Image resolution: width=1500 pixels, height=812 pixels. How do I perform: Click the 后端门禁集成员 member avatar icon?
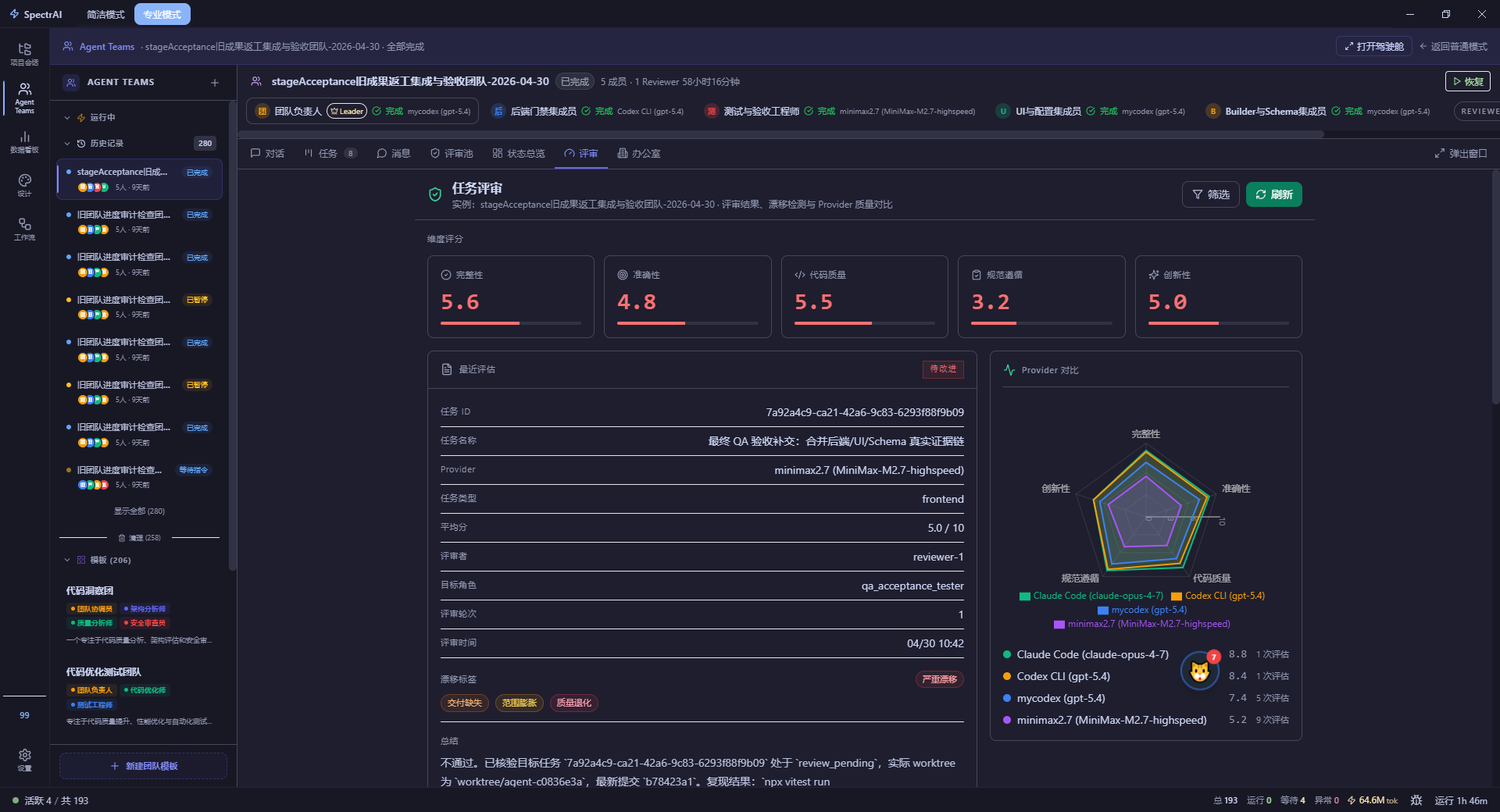[x=498, y=111]
